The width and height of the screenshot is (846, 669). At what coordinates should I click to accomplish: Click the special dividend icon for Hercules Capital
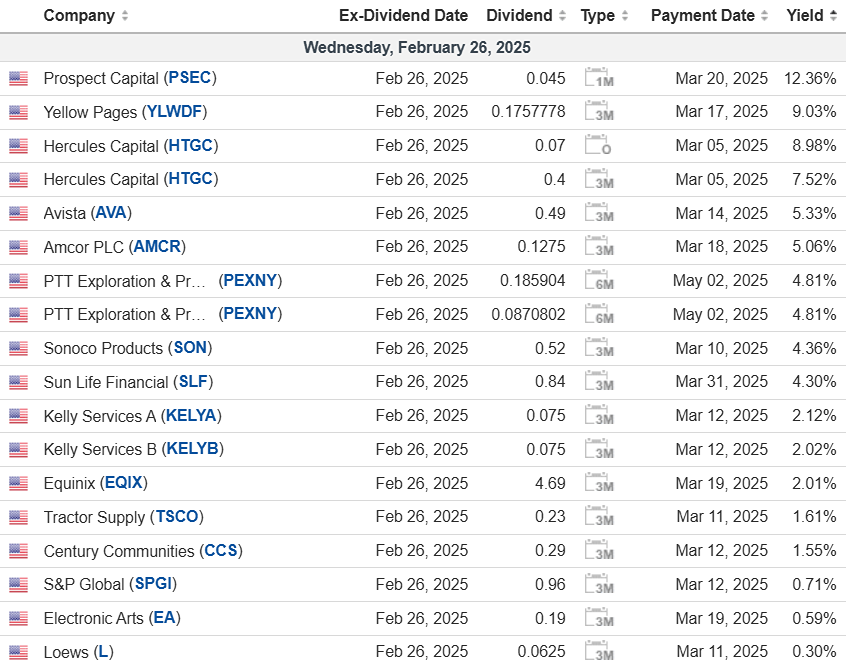pyautogui.click(x=598, y=146)
